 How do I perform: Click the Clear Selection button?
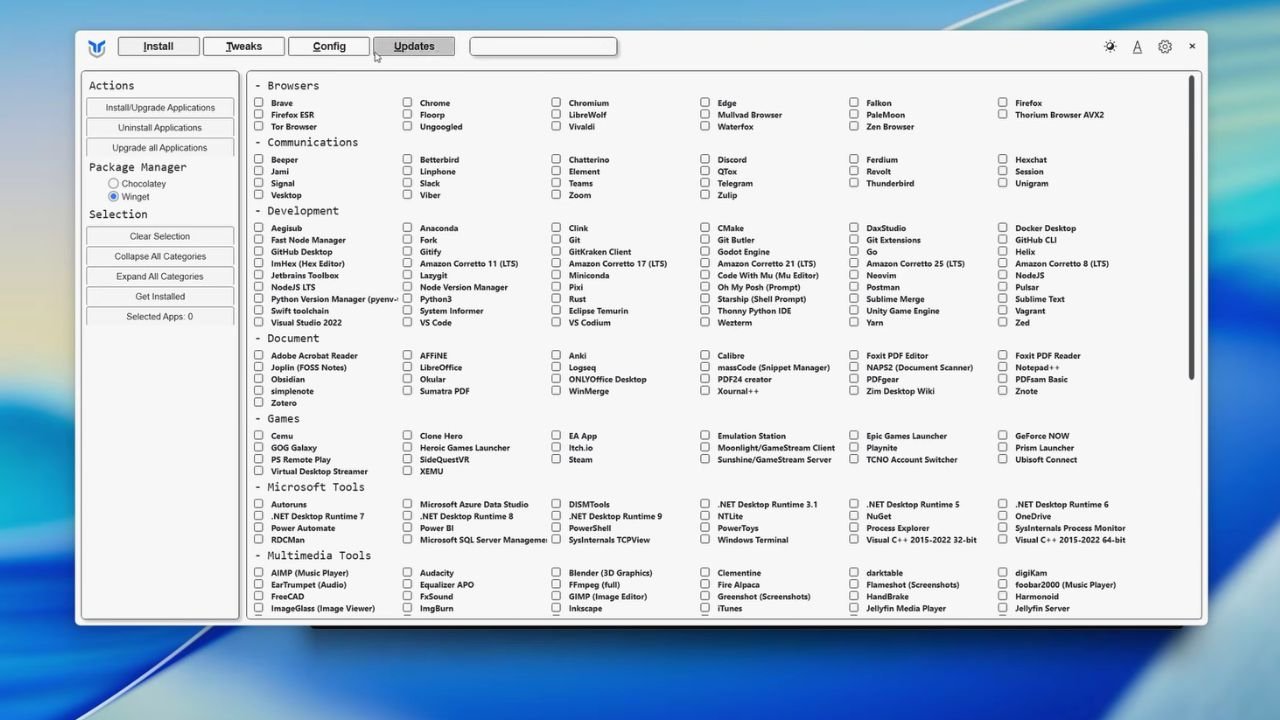click(x=160, y=236)
